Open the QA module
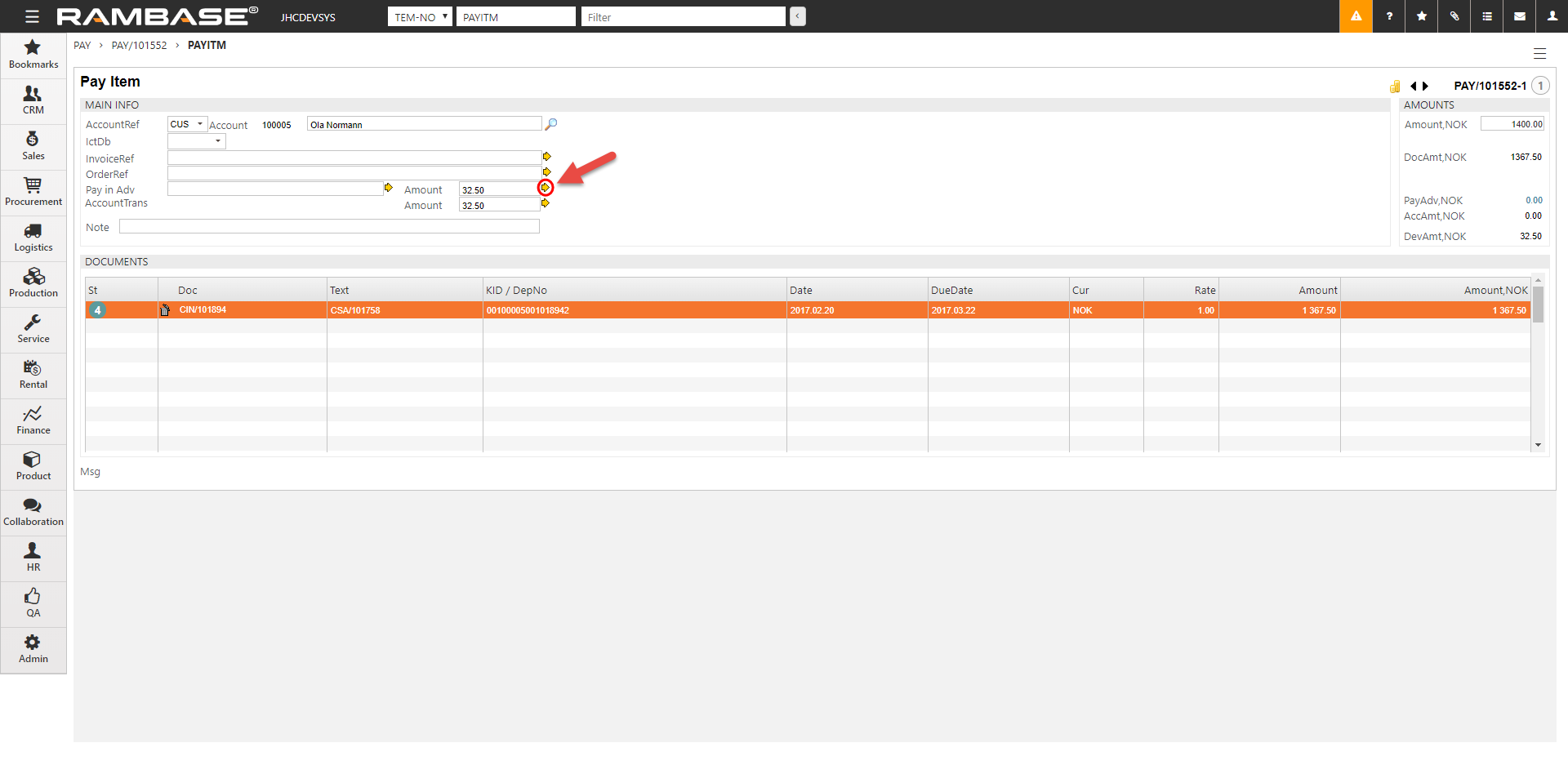This screenshot has width=1568, height=765. click(33, 603)
